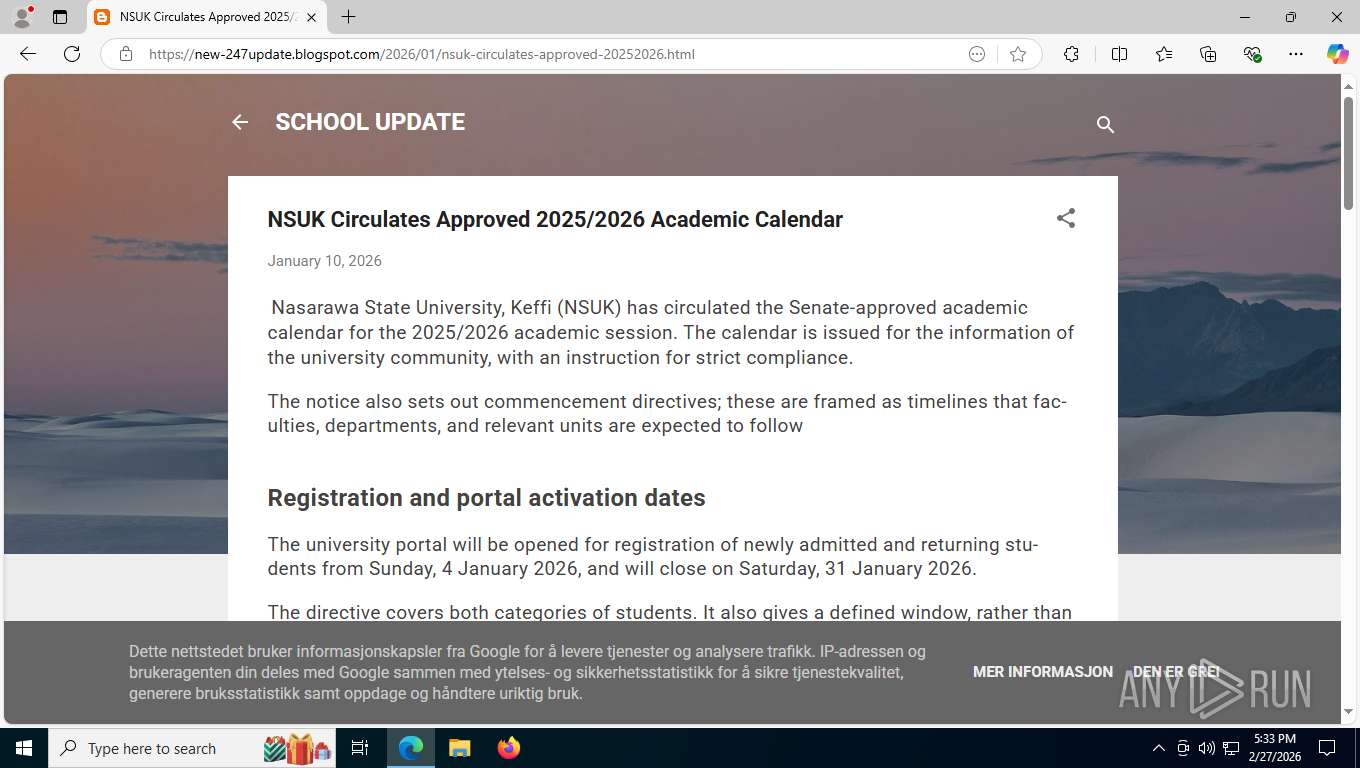Switch to Microsoft Edge on taskbar
This screenshot has height=768, width=1360.
411,748
